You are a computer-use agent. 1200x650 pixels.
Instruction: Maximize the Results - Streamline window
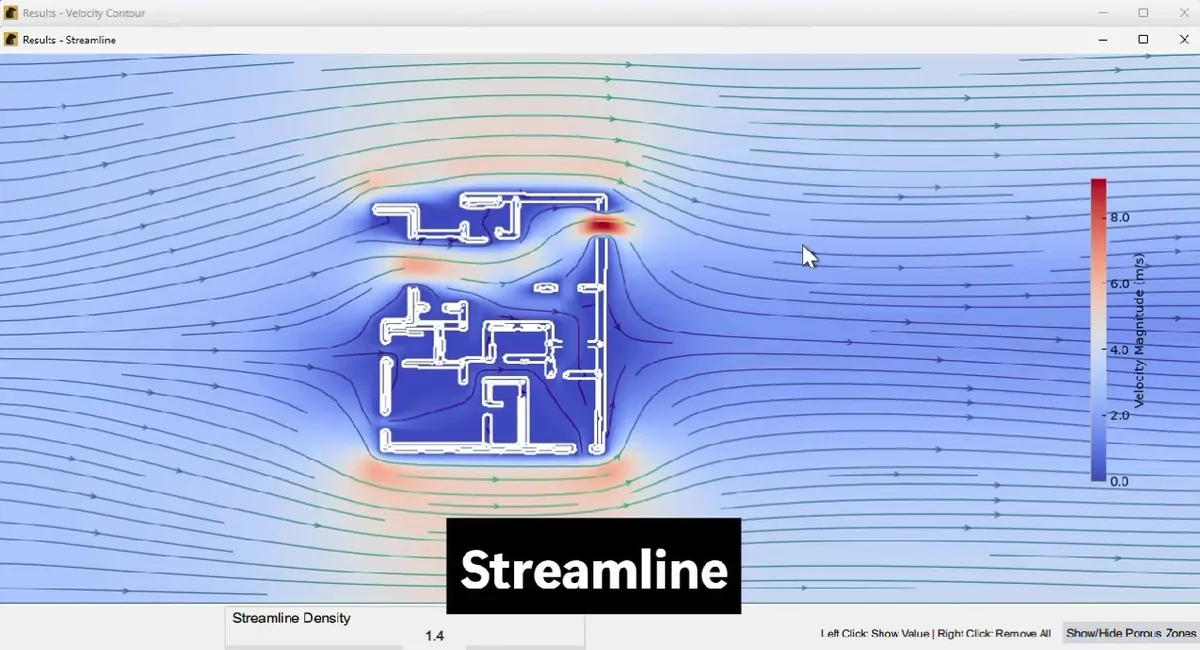(x=1143, y=40)
